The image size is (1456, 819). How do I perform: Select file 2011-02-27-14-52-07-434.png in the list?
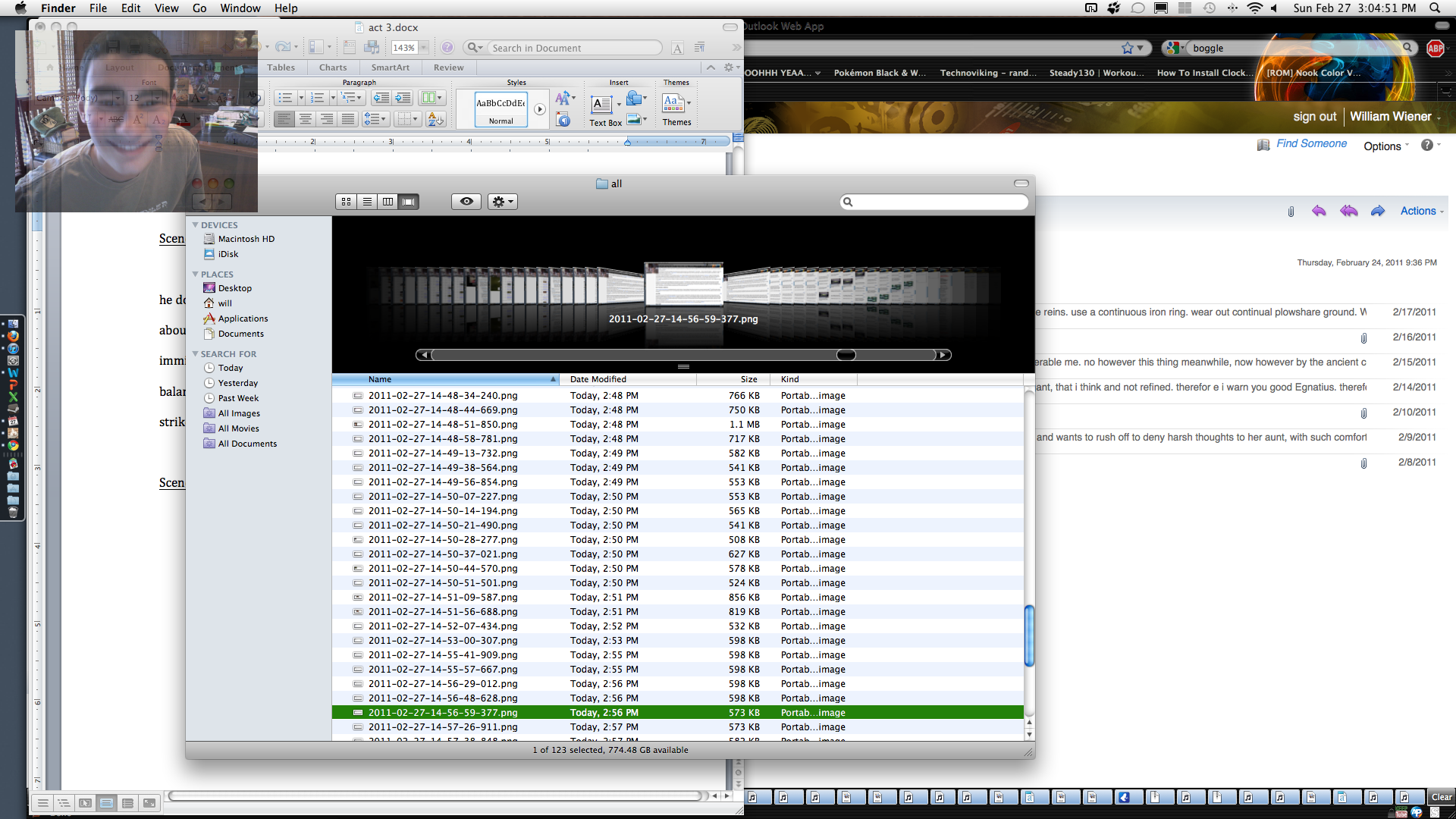[443, 626]
